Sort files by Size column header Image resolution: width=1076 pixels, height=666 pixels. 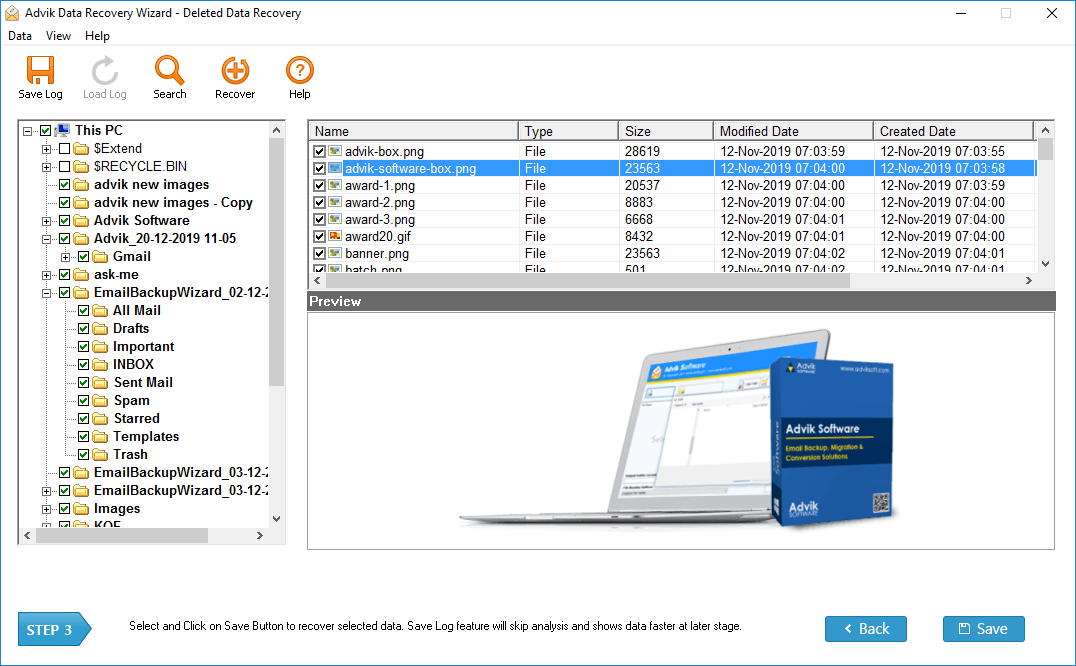(666, 131)
